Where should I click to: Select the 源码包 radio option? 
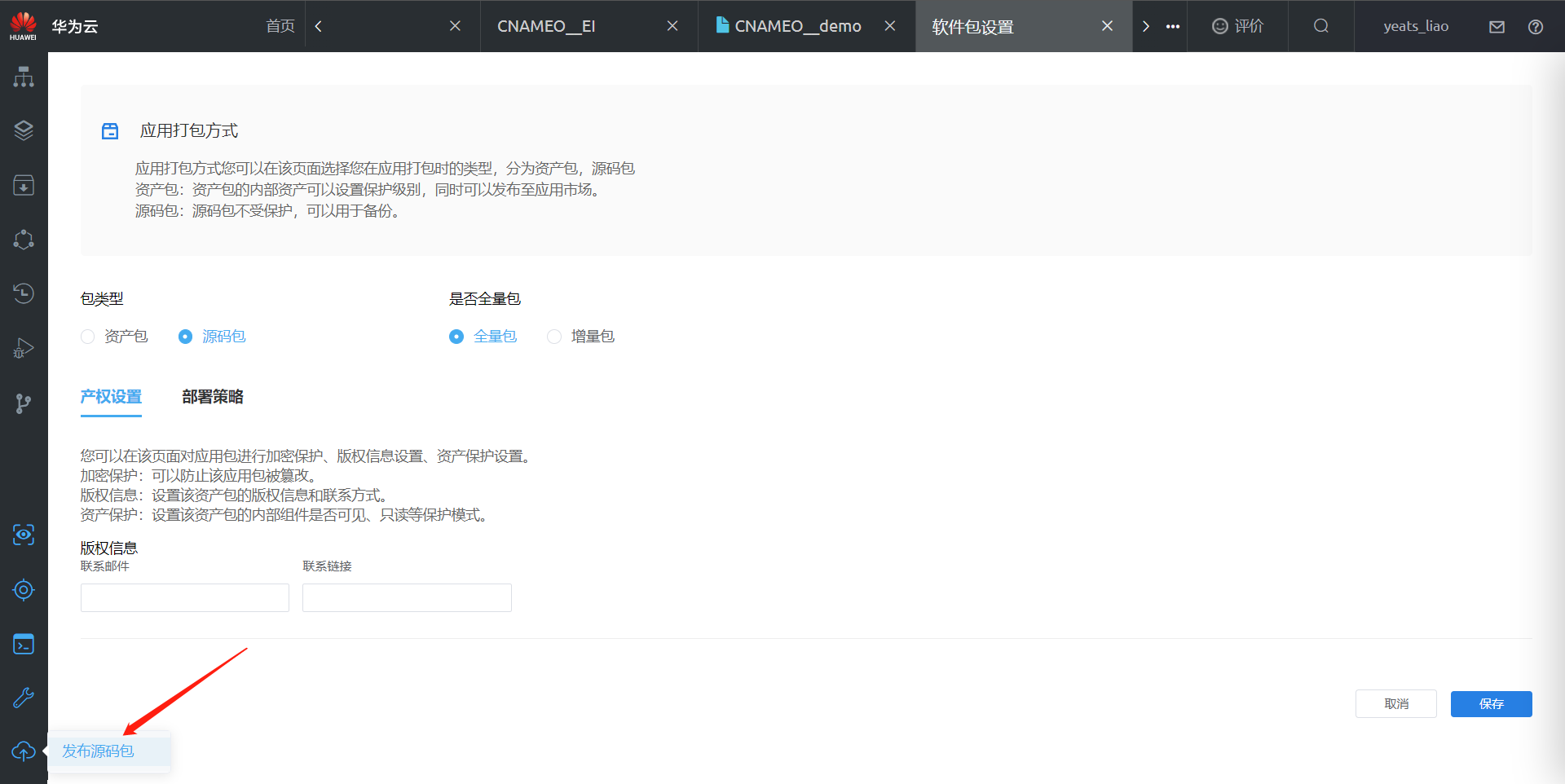click(x=185, y=337)
